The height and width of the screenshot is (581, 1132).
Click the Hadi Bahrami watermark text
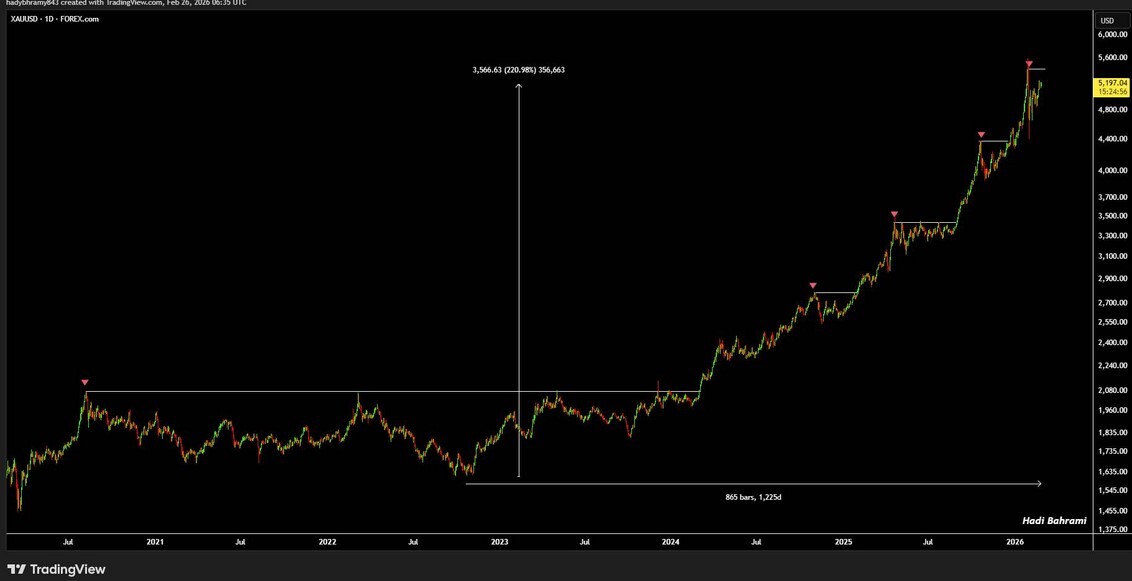tap(1054, 521)
